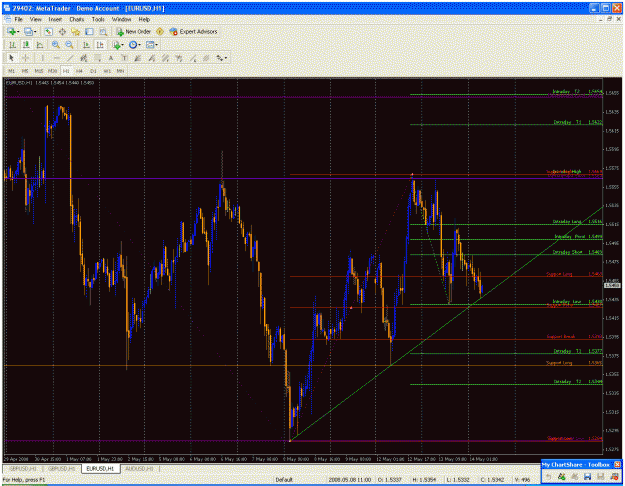
Task: Select the Text tool labeled A
Action: pos(111,58)
